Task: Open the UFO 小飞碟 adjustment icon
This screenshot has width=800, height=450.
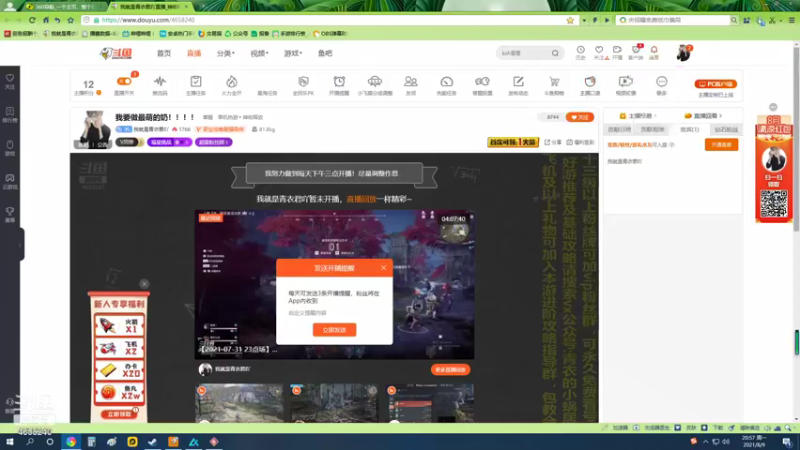Action: tap(375, 81)
